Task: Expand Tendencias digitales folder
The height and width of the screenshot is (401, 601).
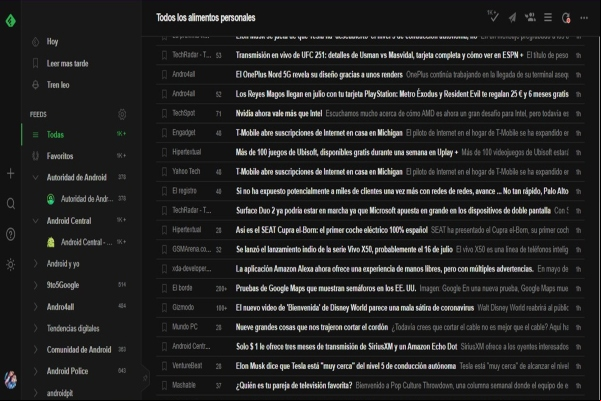Action: [36, 328]
